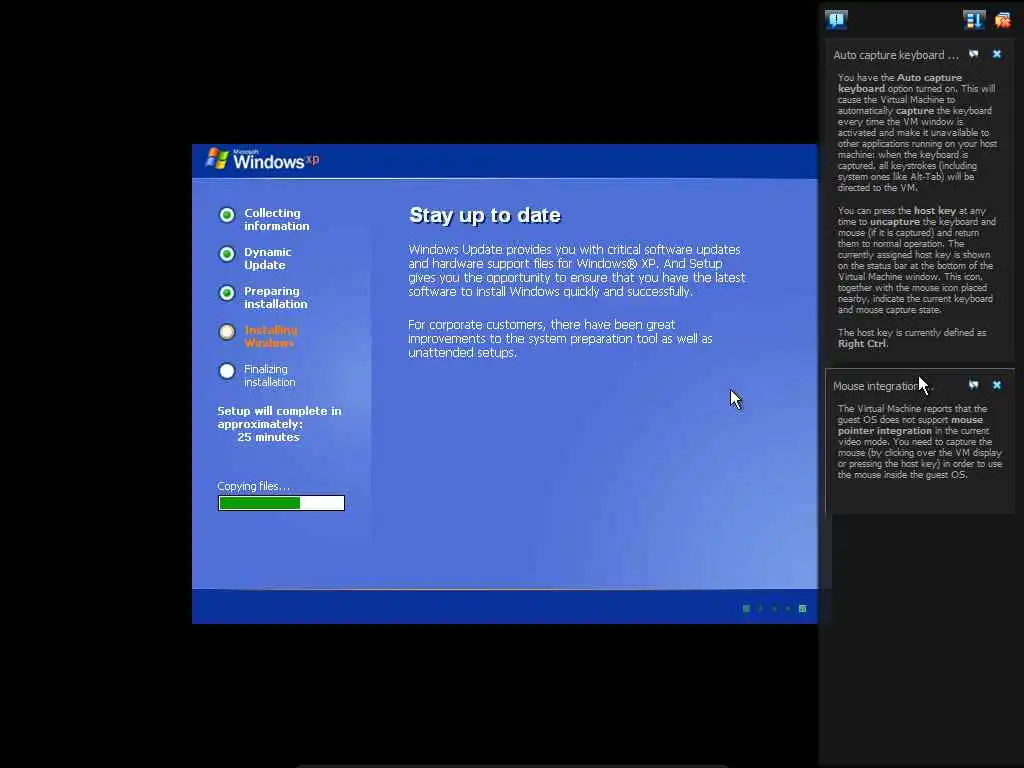Click the Windows XP logo in setup header
The image size is (1024, 768).
point(263,159)
